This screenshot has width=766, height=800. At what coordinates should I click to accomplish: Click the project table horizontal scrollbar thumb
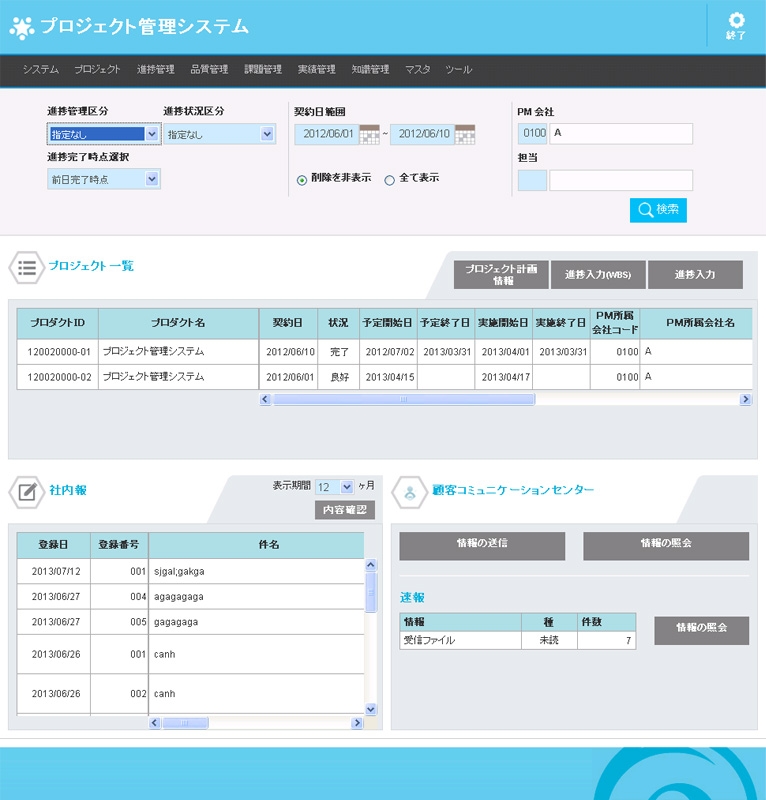tap(404, 399)
